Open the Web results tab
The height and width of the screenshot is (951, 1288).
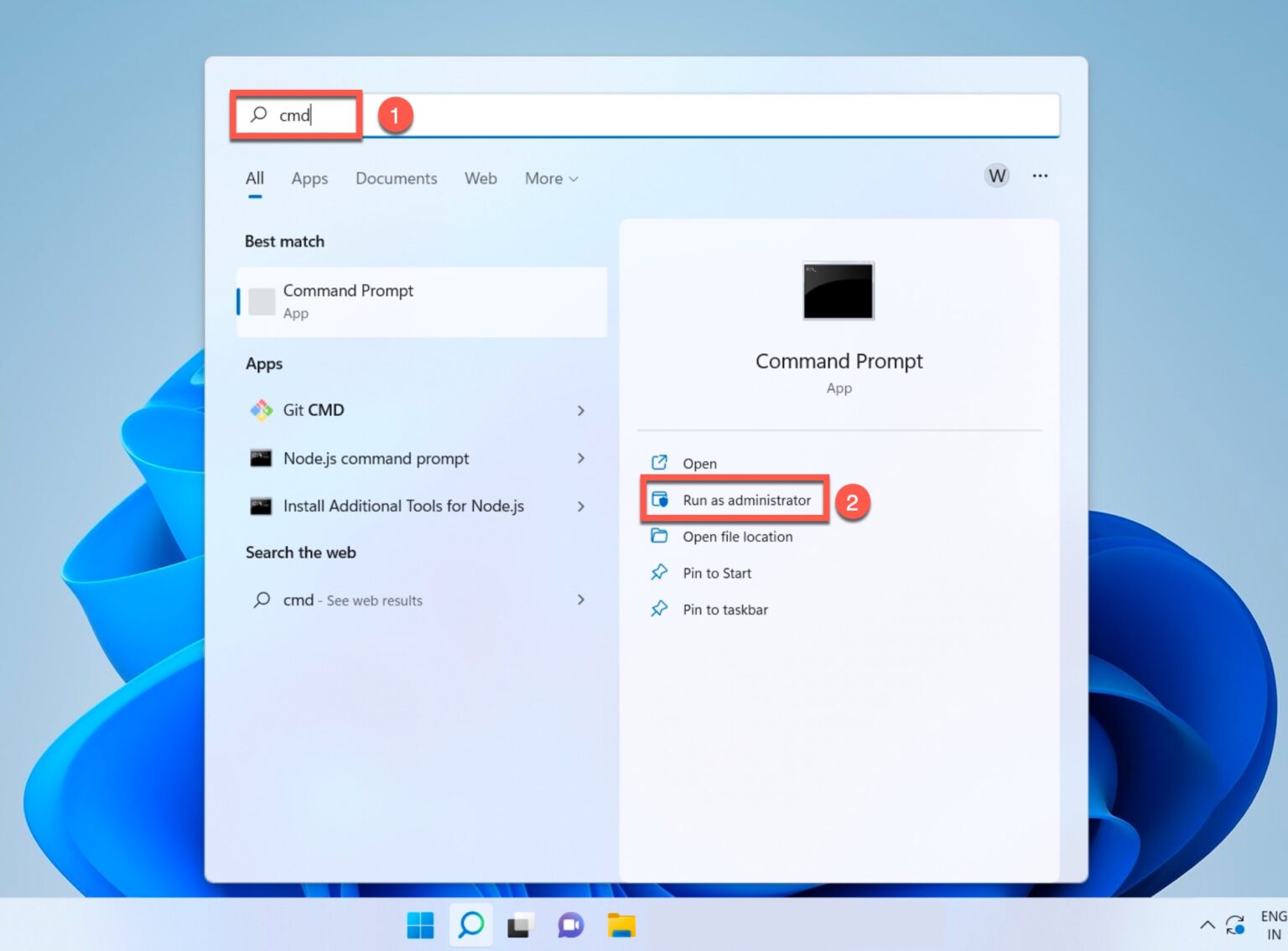click(x=480, y=179)
